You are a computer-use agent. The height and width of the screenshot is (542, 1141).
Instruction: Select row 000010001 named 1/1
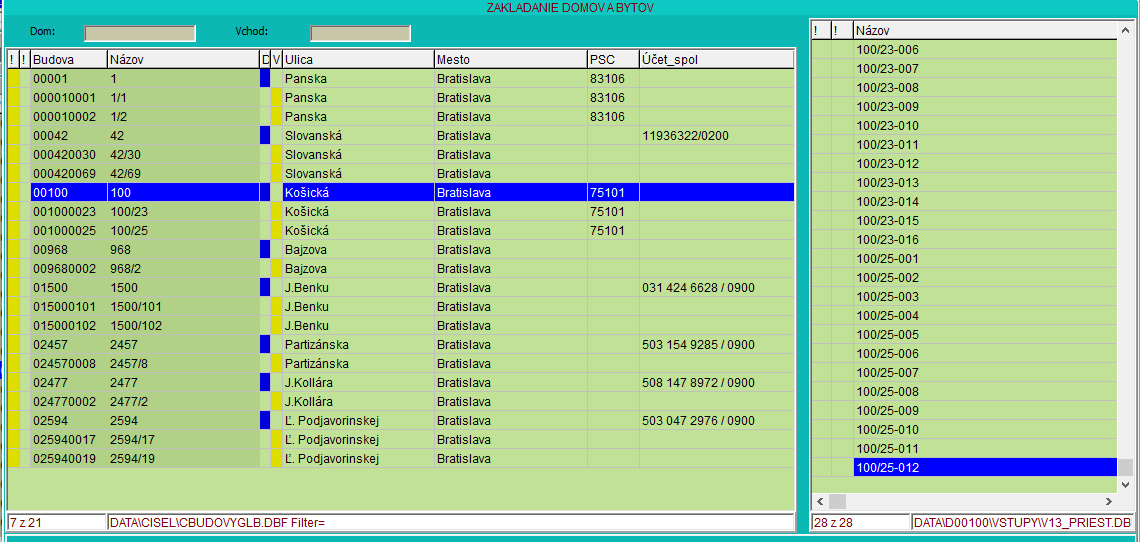pos(400,97)
